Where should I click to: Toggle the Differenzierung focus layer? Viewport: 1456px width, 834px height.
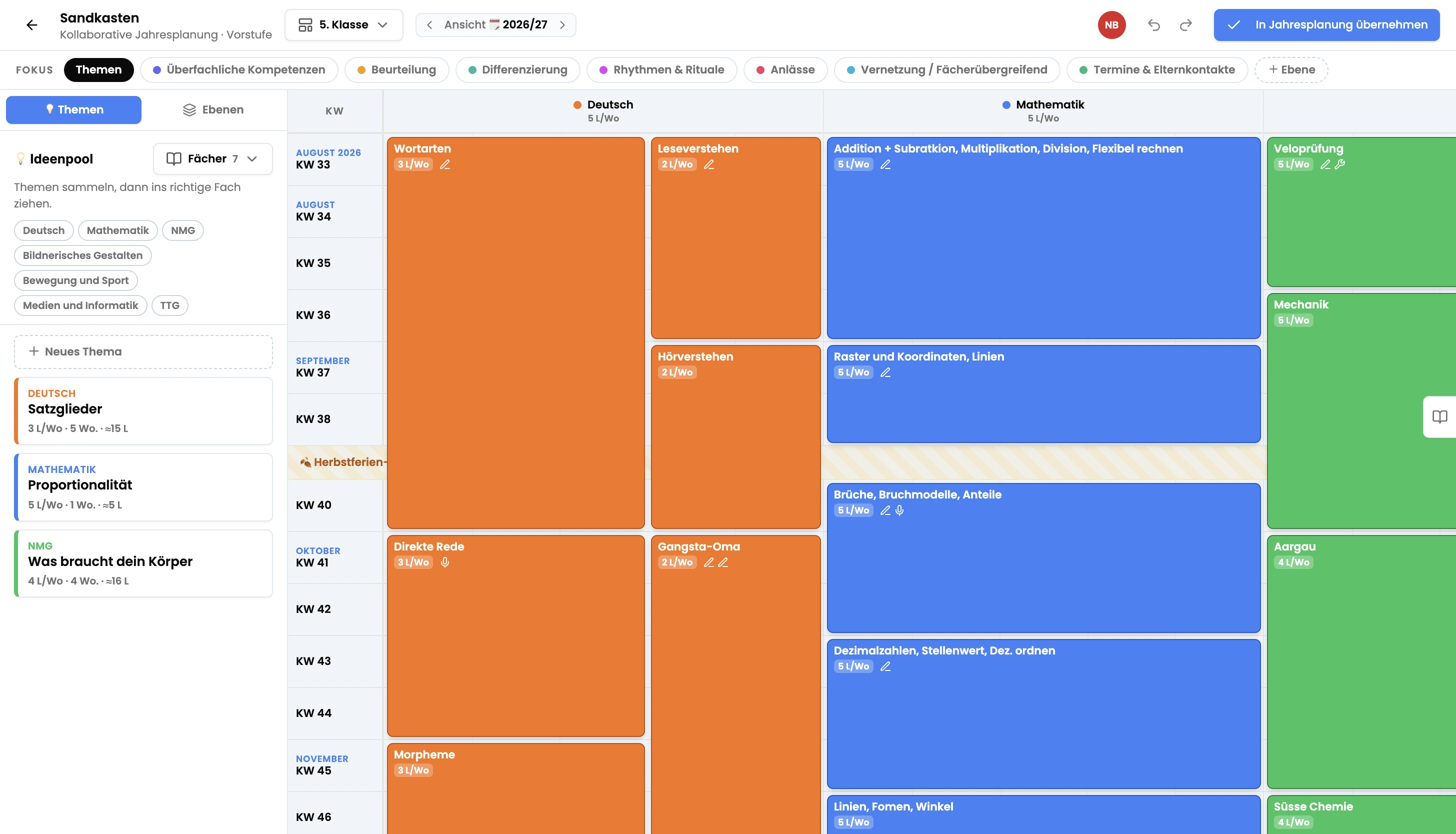[518, 70]
